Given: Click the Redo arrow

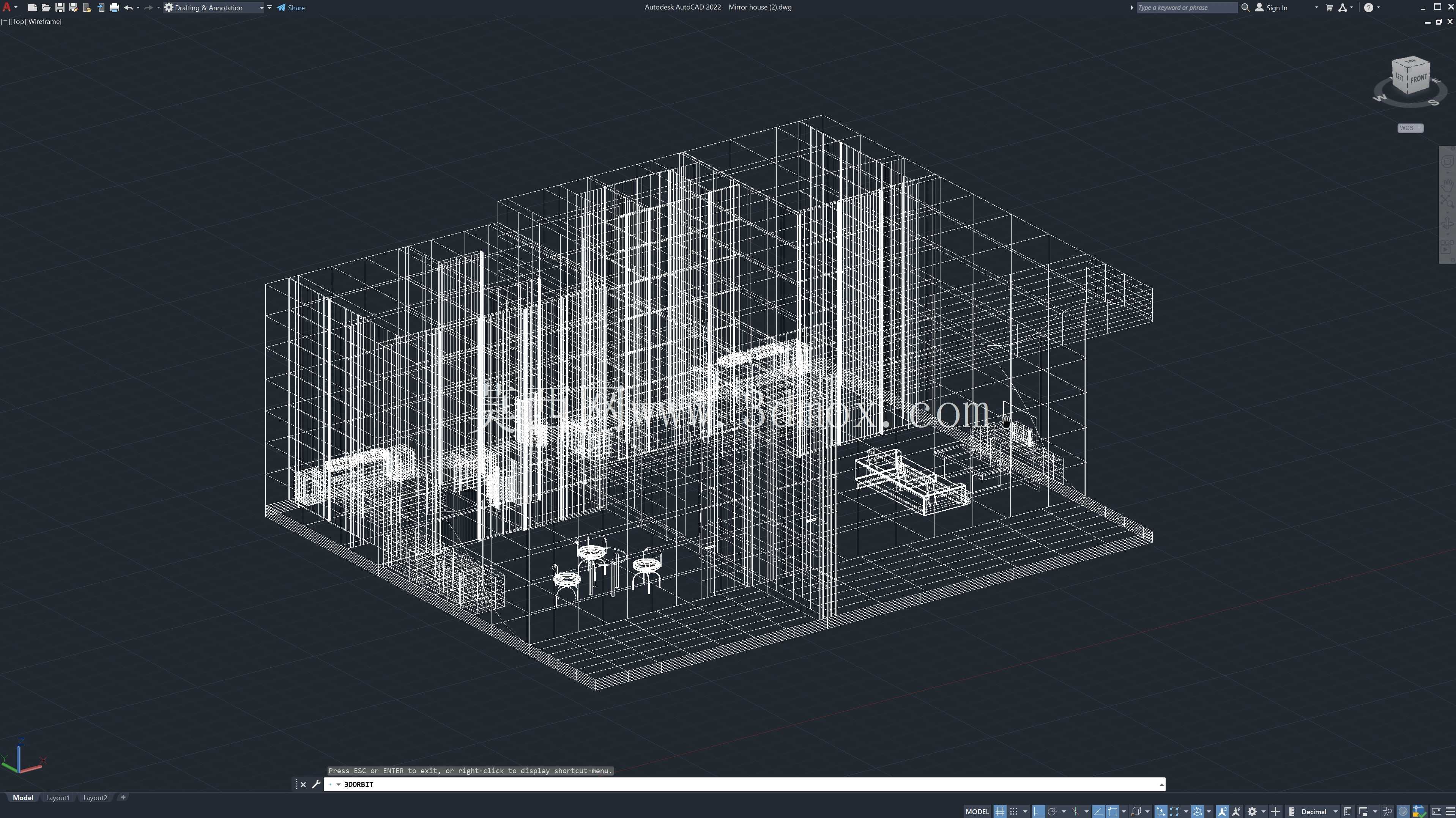Looking at the screenshot, I should pyautogui.click(x=148, y=7).
